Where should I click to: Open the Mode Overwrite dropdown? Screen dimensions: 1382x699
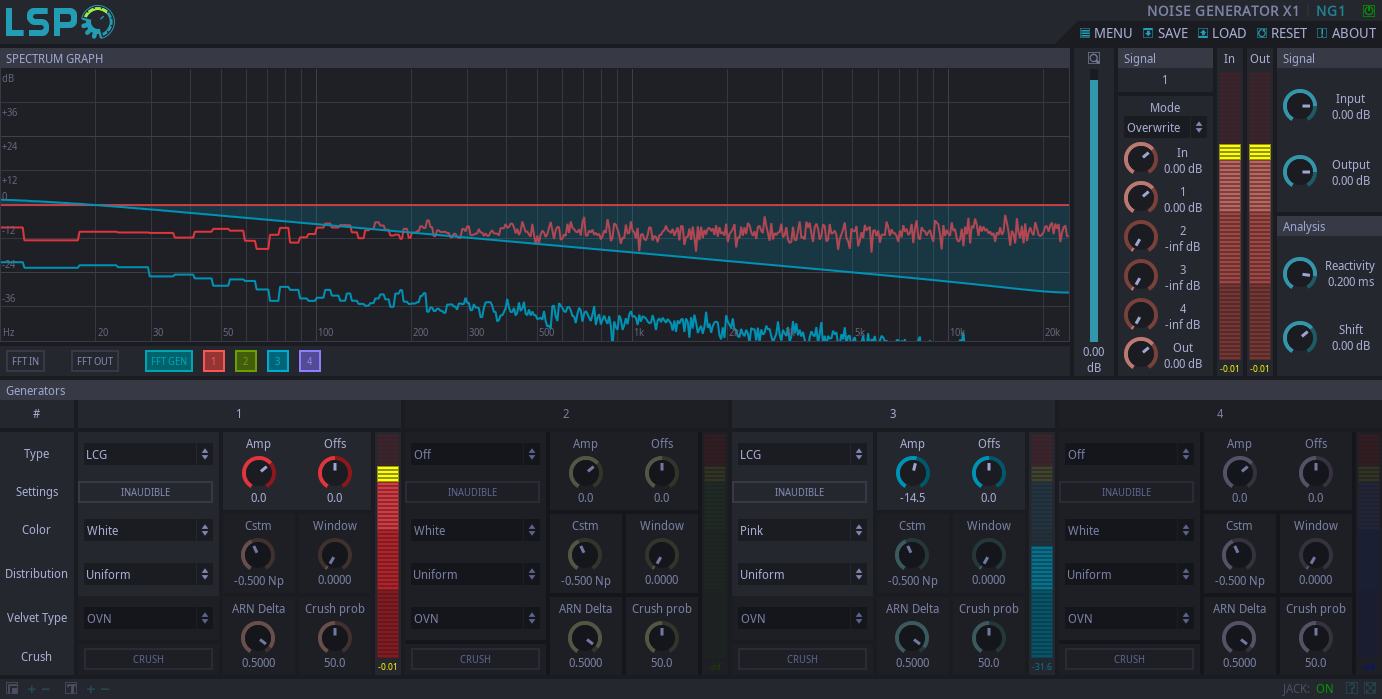coord(1164,128)
